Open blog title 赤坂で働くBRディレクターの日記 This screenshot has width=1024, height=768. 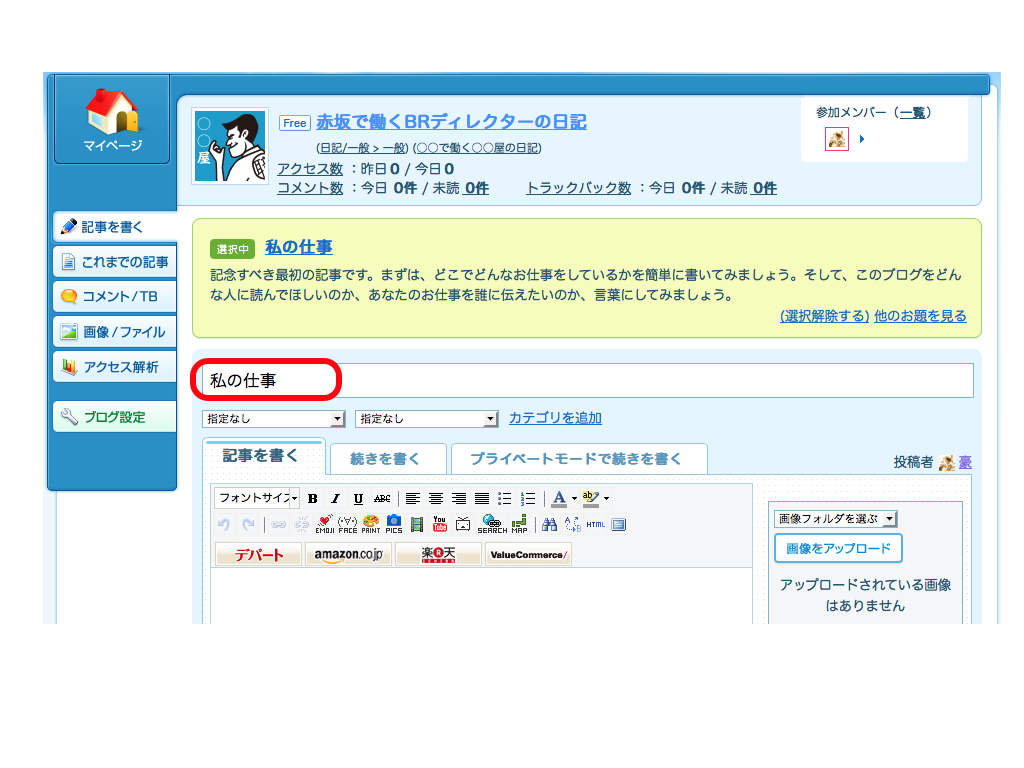click(451, 122)
